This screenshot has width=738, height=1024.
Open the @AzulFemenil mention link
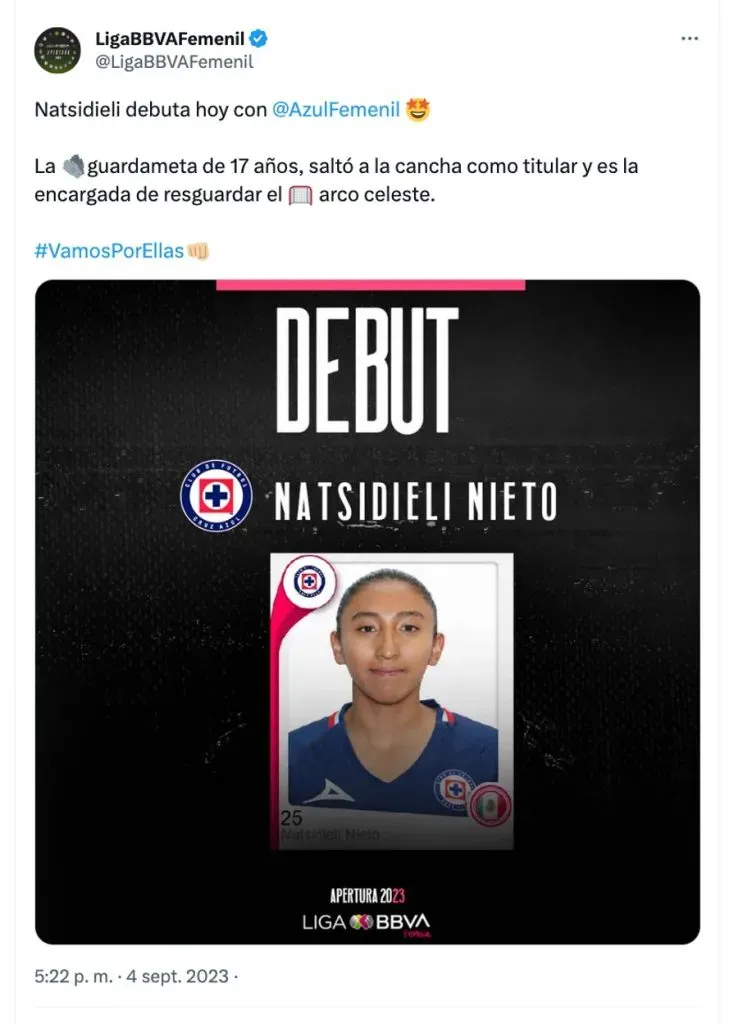coord(337,112)
